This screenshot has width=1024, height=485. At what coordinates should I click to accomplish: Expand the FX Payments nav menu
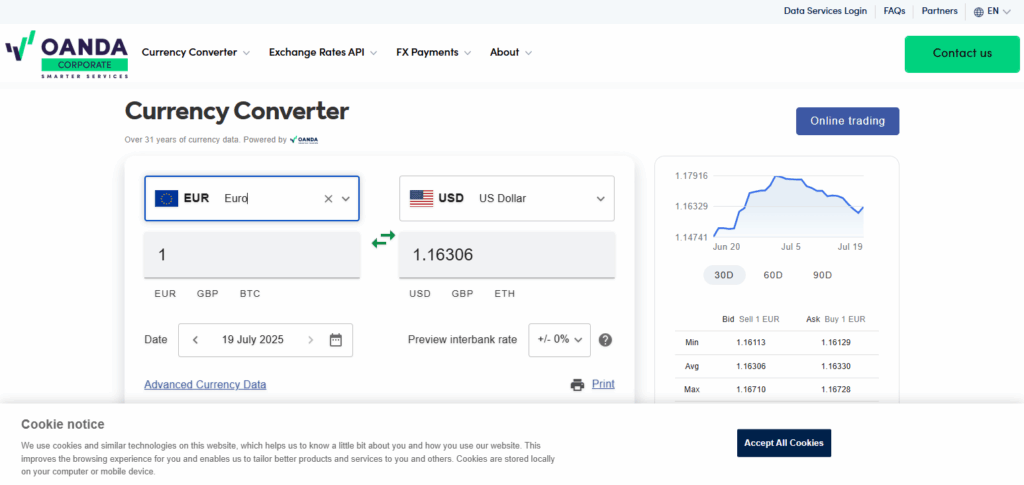pos(434,52)
